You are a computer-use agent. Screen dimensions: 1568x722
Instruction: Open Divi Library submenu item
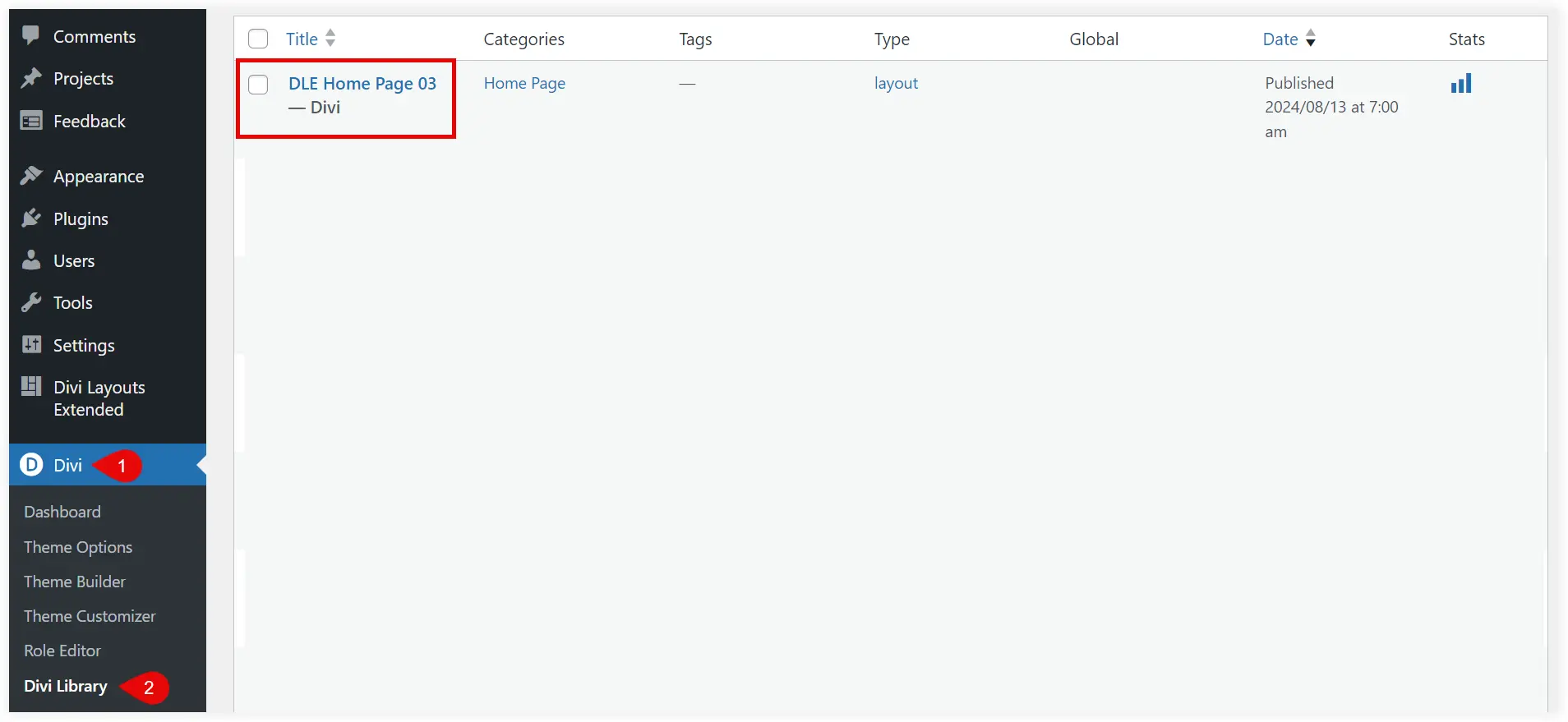click(66, 686)
